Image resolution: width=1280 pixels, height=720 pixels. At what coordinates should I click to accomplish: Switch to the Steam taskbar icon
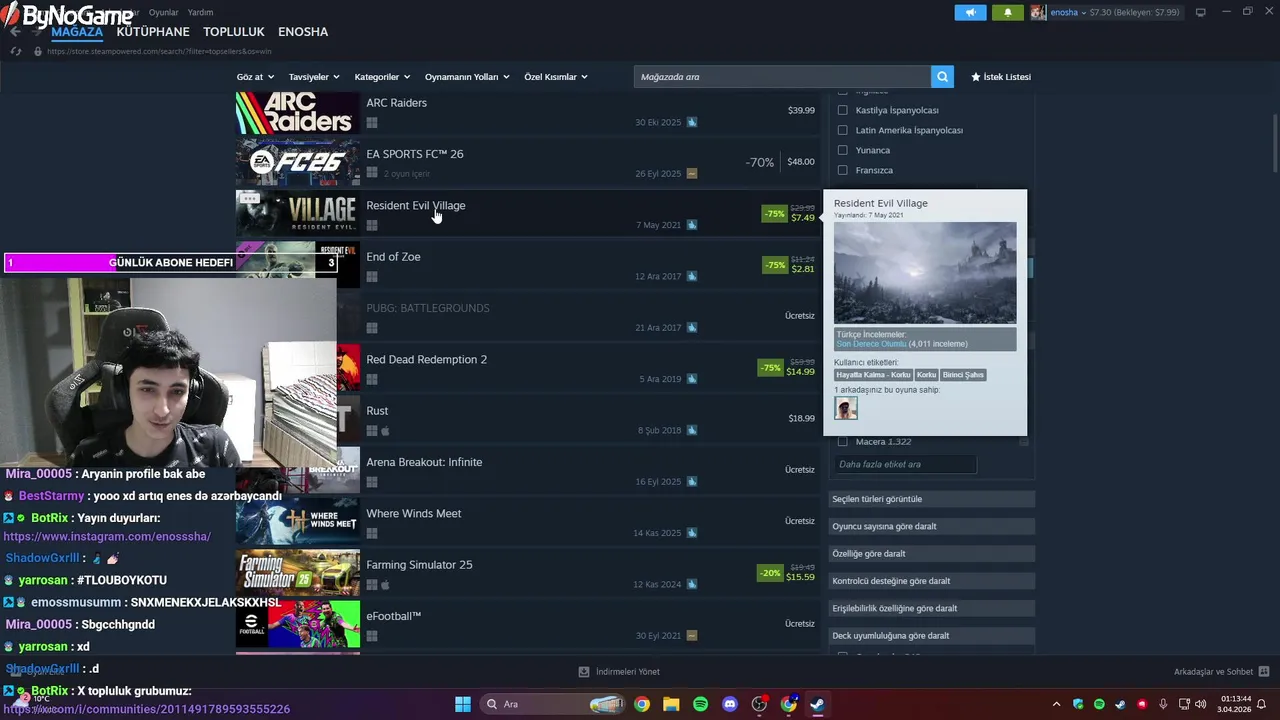817,704
